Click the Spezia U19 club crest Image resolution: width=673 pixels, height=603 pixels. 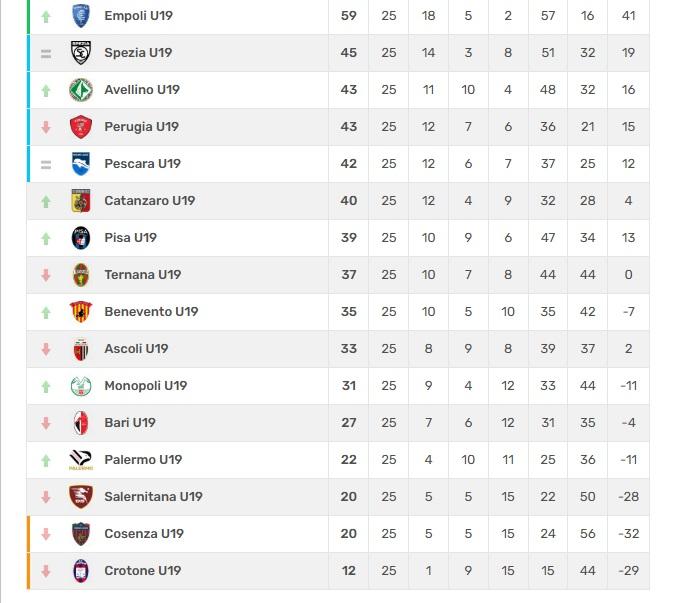point(81,53)
